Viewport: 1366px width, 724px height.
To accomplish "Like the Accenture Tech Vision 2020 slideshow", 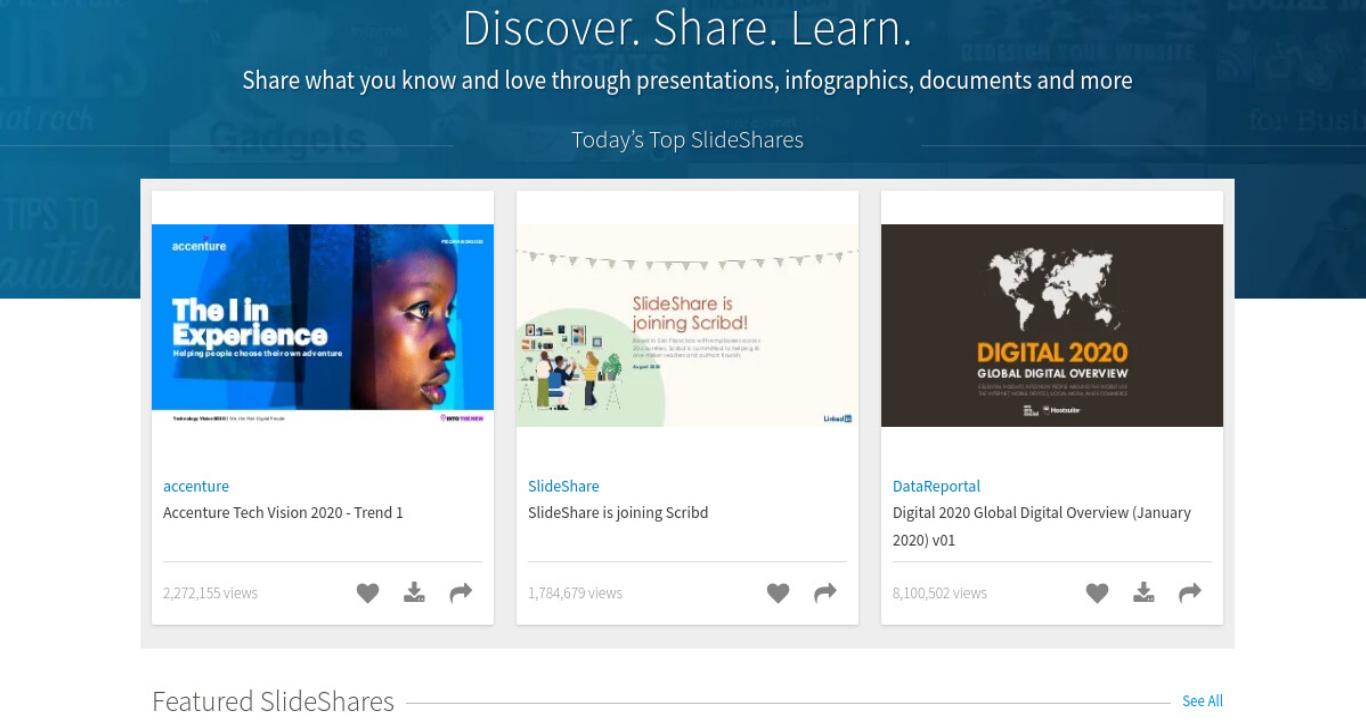I will (x=368, y=593).
